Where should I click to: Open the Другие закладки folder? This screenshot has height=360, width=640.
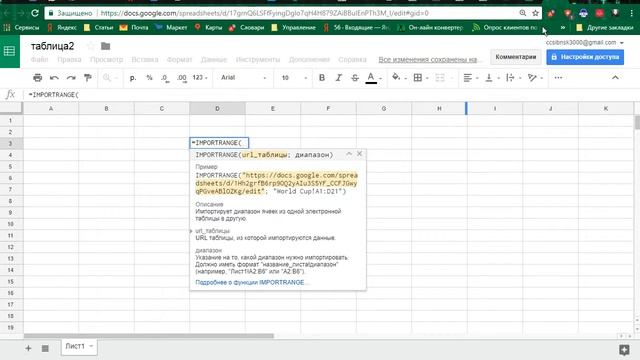coord(605,27)
